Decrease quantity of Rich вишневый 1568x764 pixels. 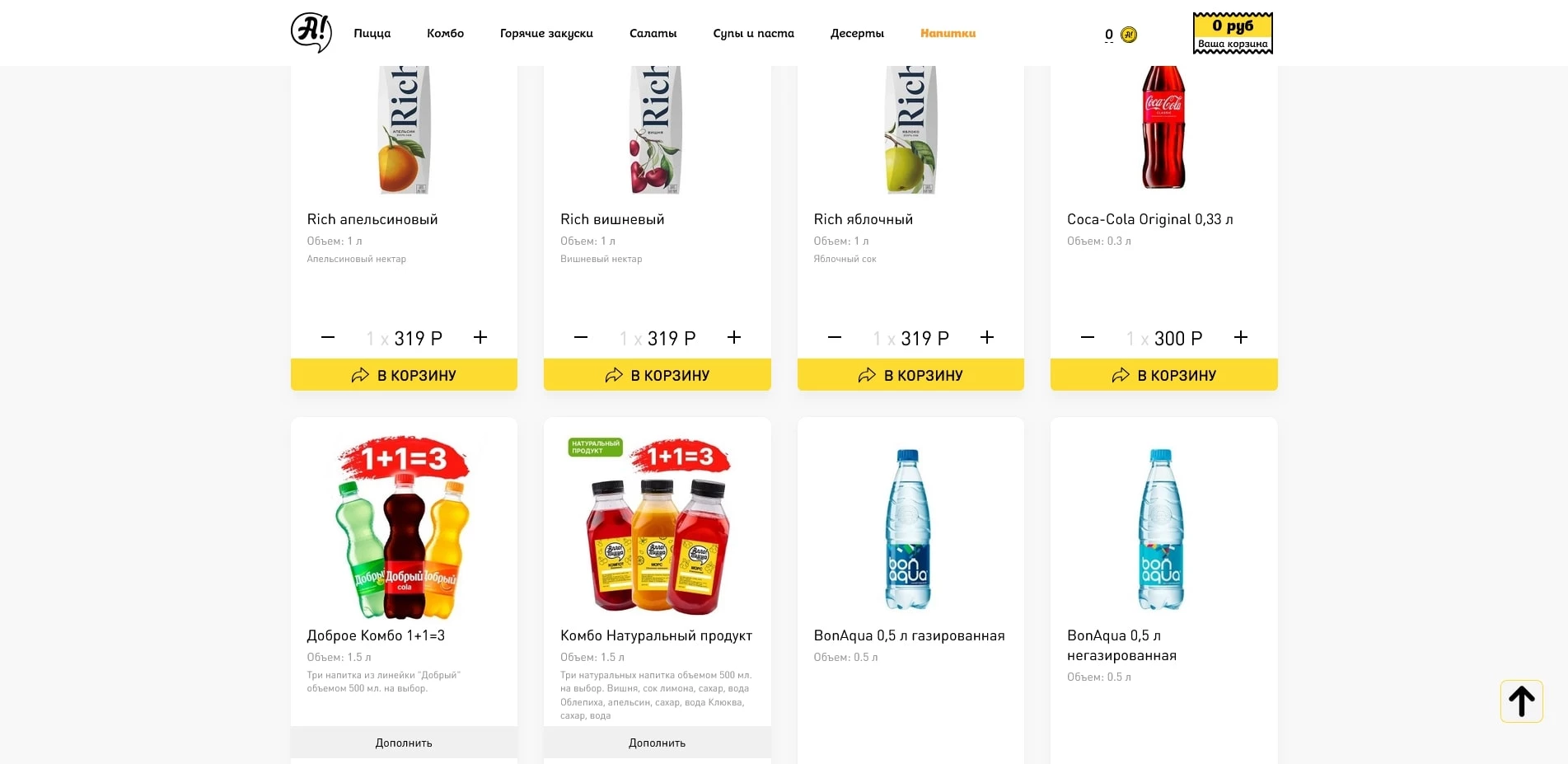coord(581,337)
